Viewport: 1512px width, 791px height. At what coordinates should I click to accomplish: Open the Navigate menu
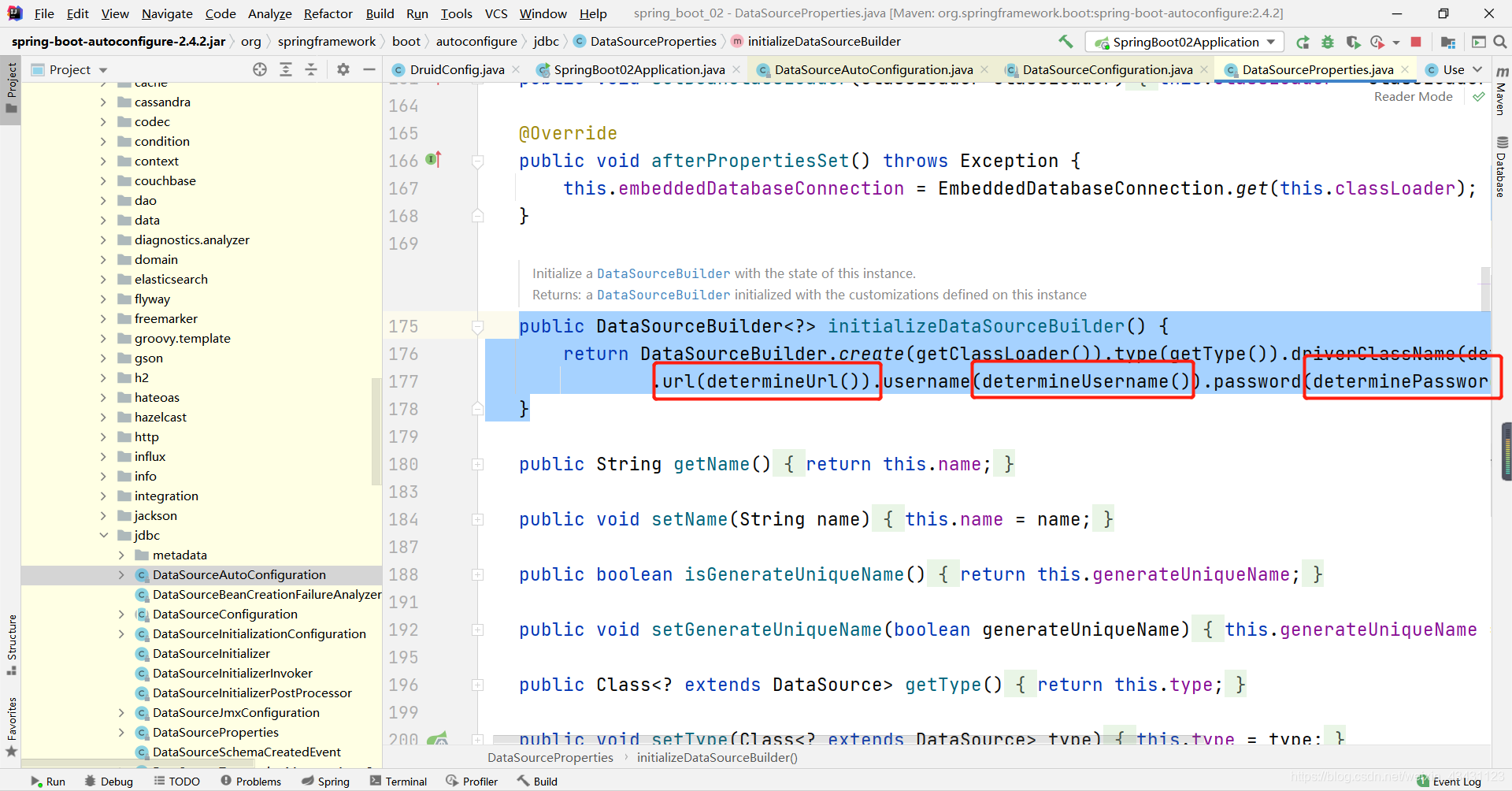167,13
